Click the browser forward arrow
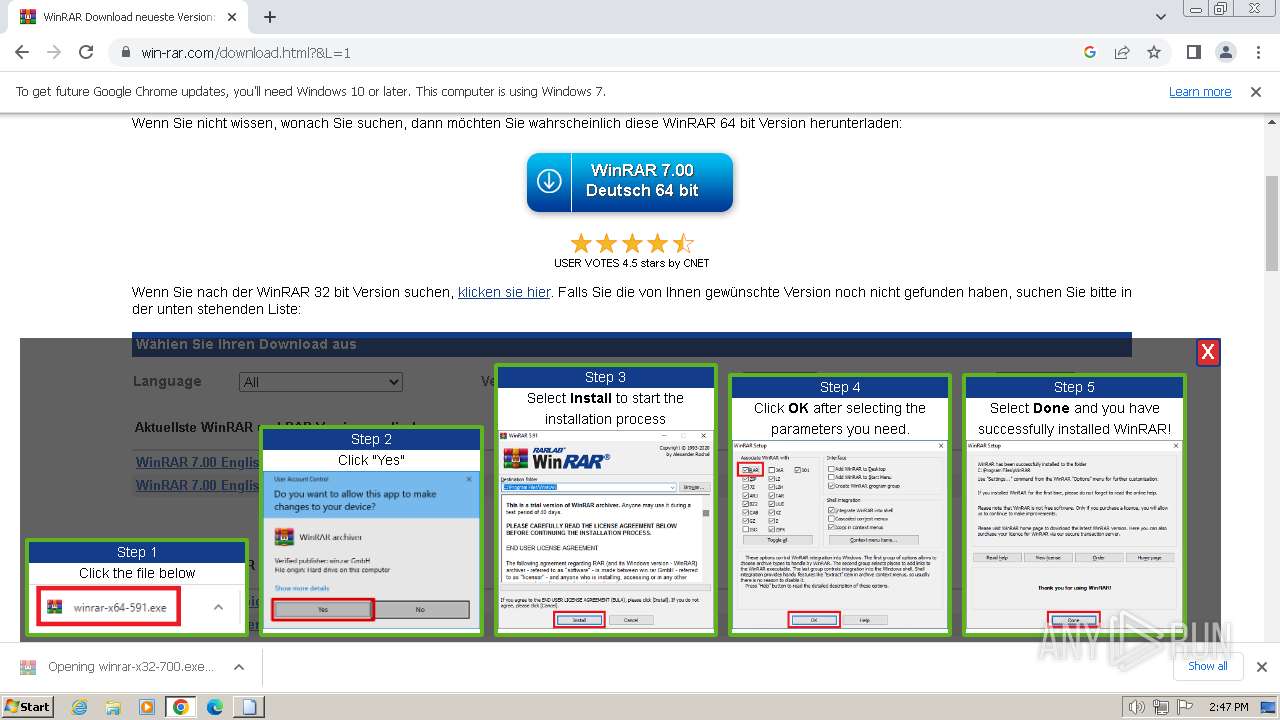Screen dimensions: 1280x720 [x=54, y=52]
